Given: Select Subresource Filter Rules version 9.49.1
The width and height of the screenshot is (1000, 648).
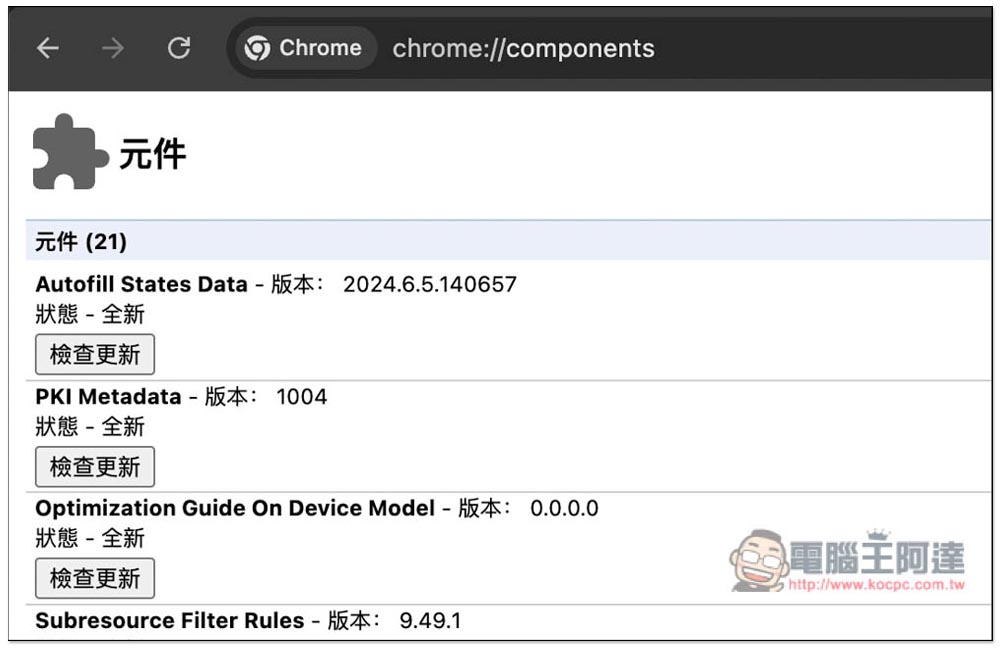Looking at the screenshot, I should tap(430, 621).
